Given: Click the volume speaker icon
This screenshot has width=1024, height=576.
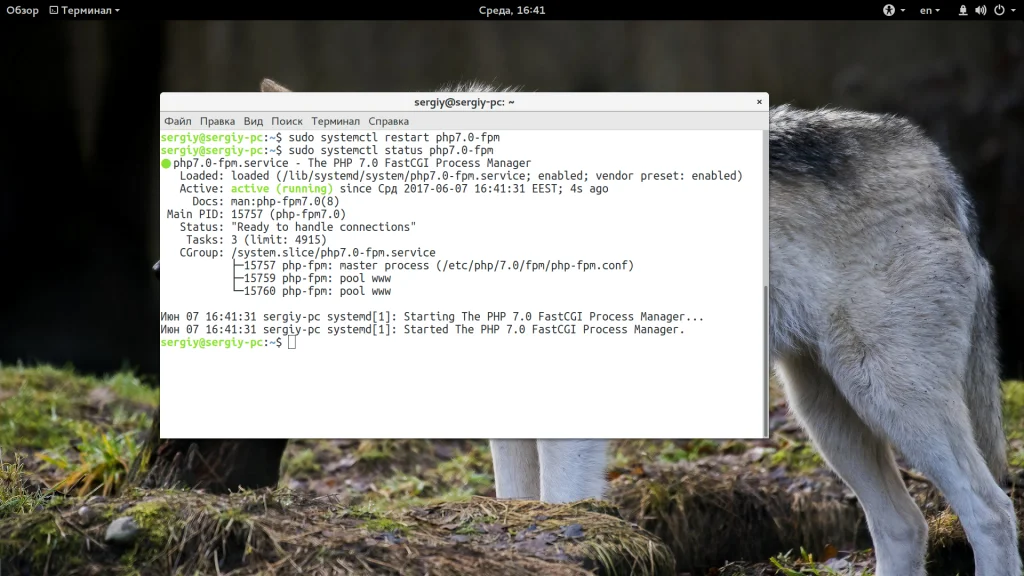Looking at the screenshot, I should [x=981, y=10].
